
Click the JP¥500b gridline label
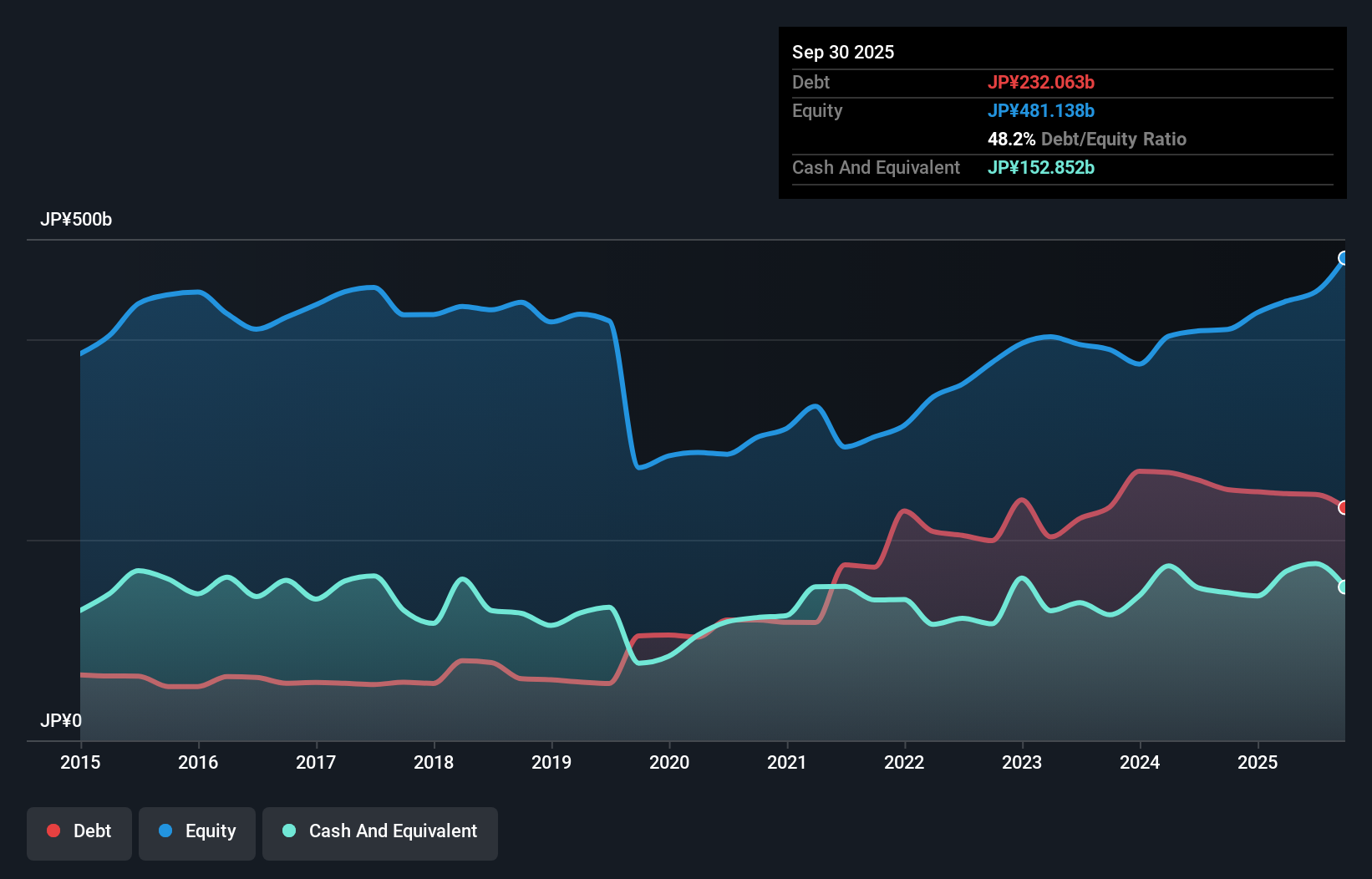click(76, 220)
